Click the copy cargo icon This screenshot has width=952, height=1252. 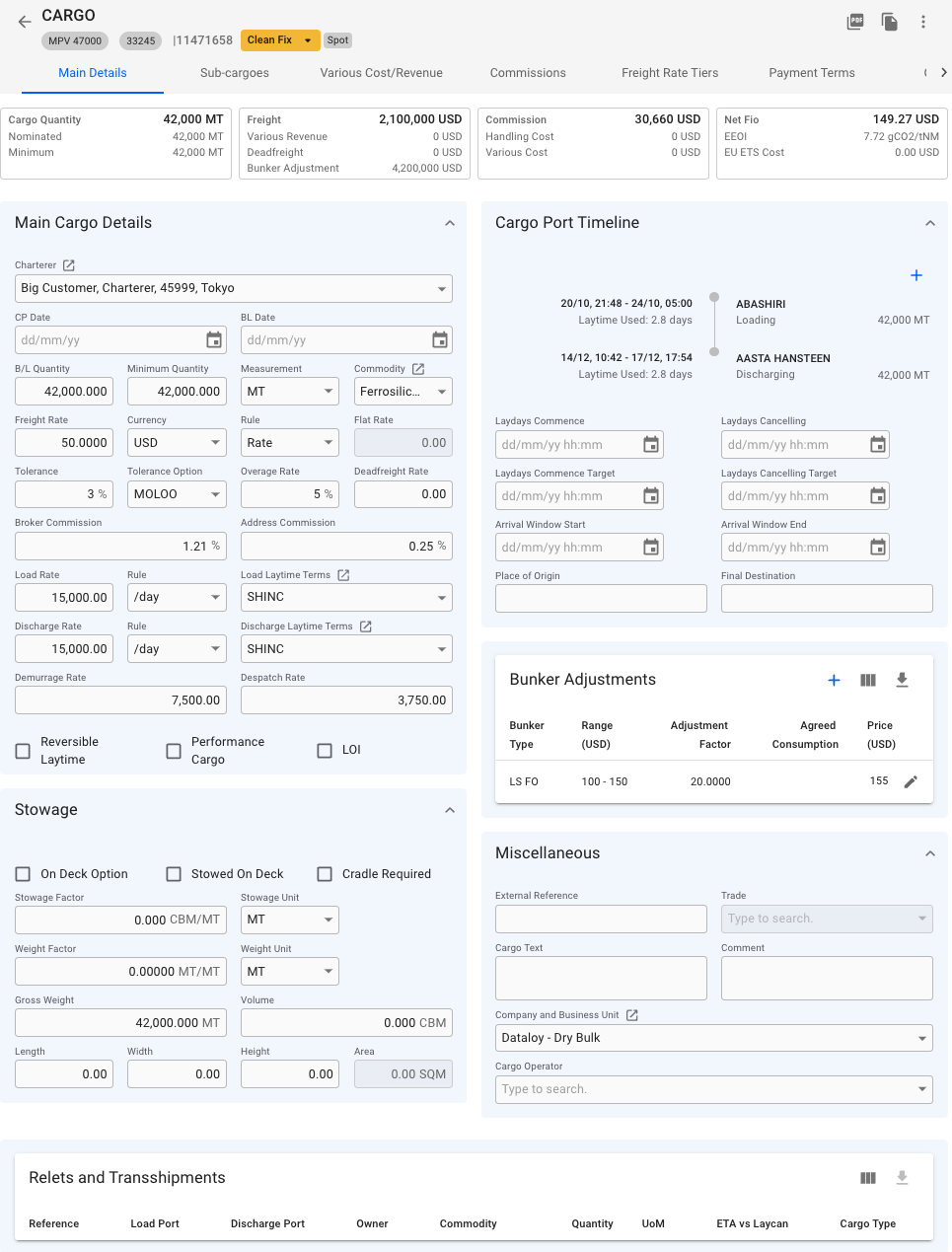click(x=890, y=22)
